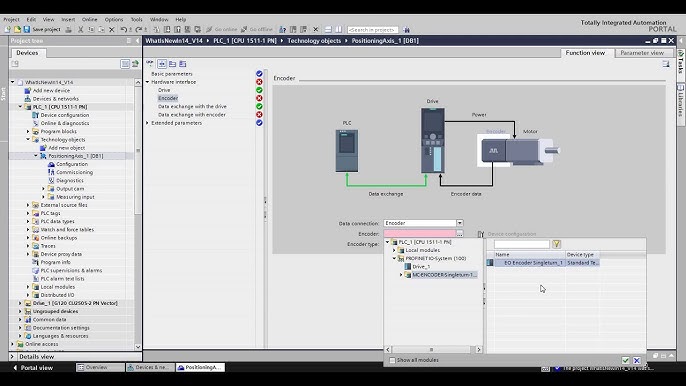Click browse button beside Encoder field
The width and height of the screenshot is (686, 386).
click(x=459, y=234)
